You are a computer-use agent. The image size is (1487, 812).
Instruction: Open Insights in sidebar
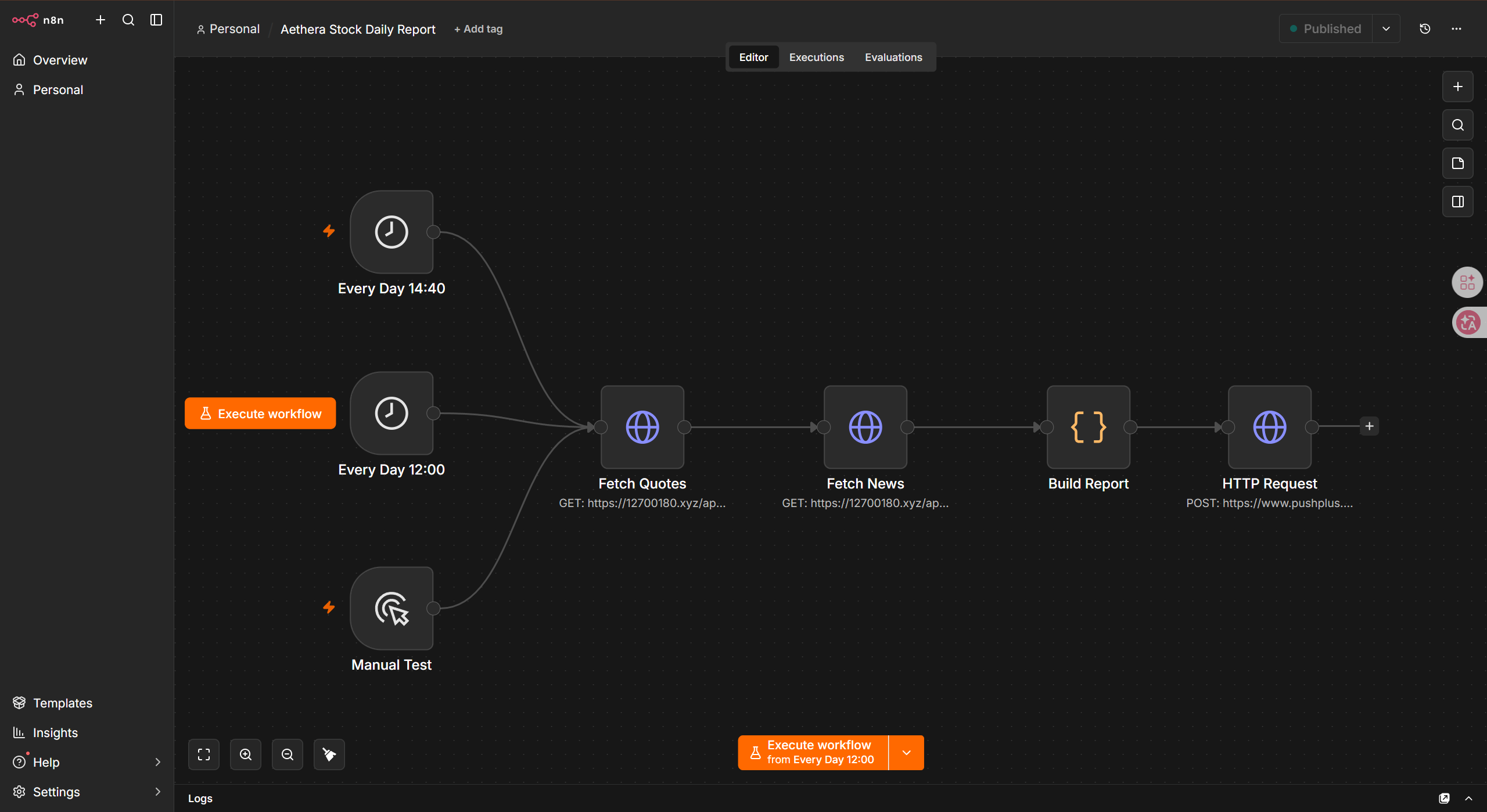pos(87,732)
